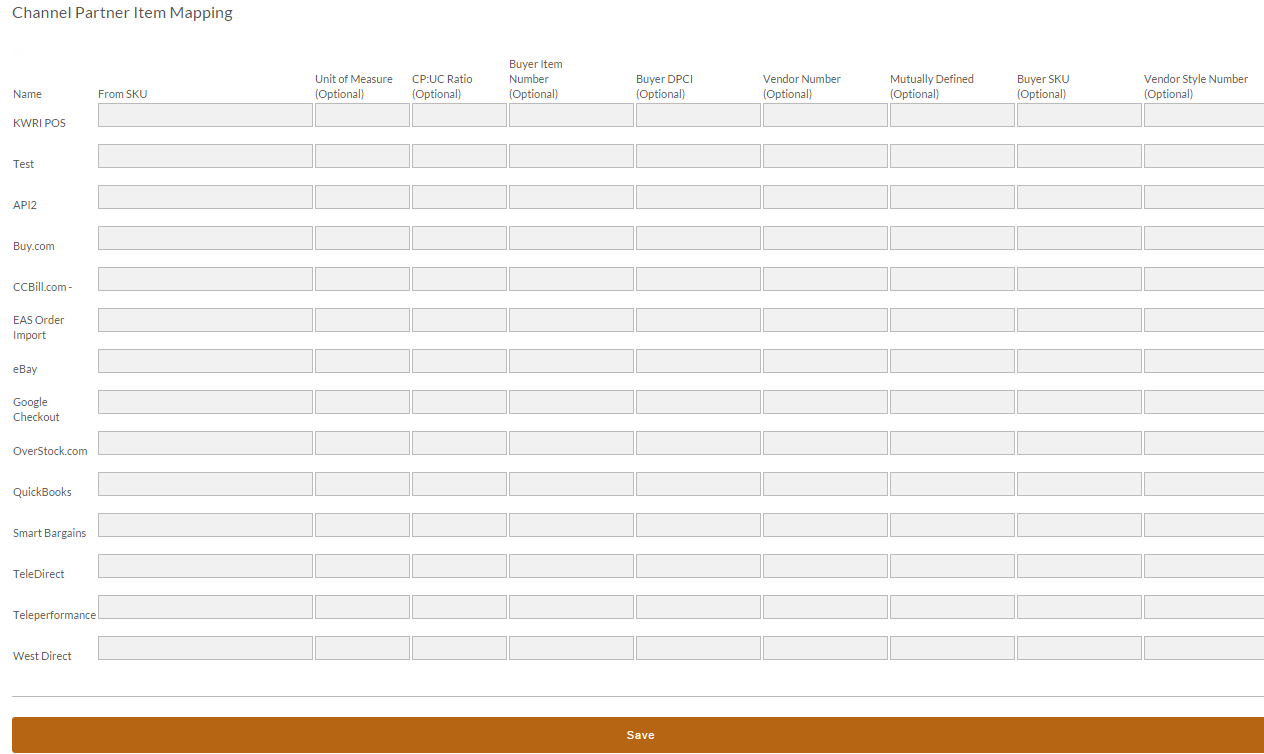This screenshot has height=754, width=1264.
Task: Select the CP:UC Ratio field for TeleDirect
Action: (x=459, y=566)
